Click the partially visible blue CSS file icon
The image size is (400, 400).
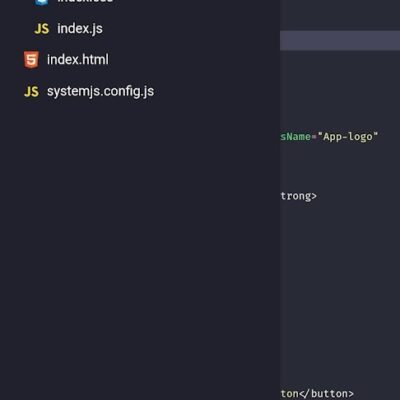pos(42,2)
